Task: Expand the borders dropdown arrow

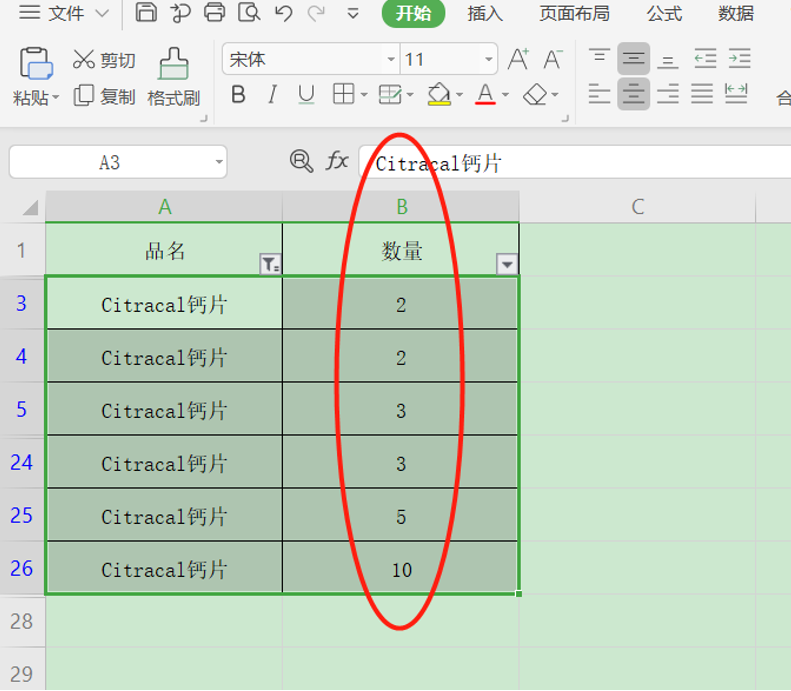Action: [364, 94]
